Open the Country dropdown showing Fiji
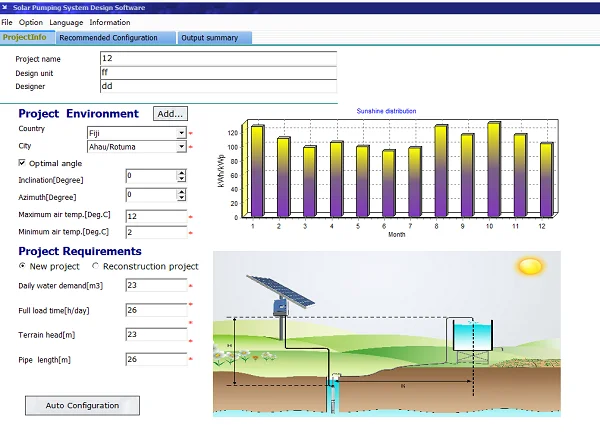Viewport: 600px width, 445px height. click(x=181, y=132)
